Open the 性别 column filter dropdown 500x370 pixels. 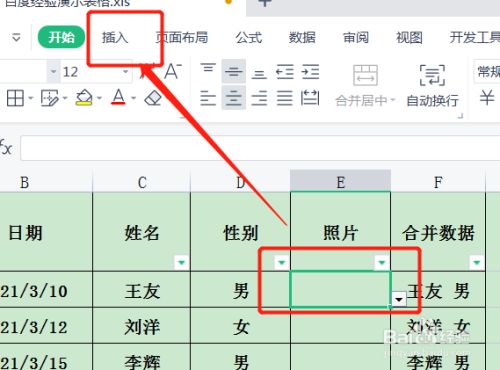point(282,262)
